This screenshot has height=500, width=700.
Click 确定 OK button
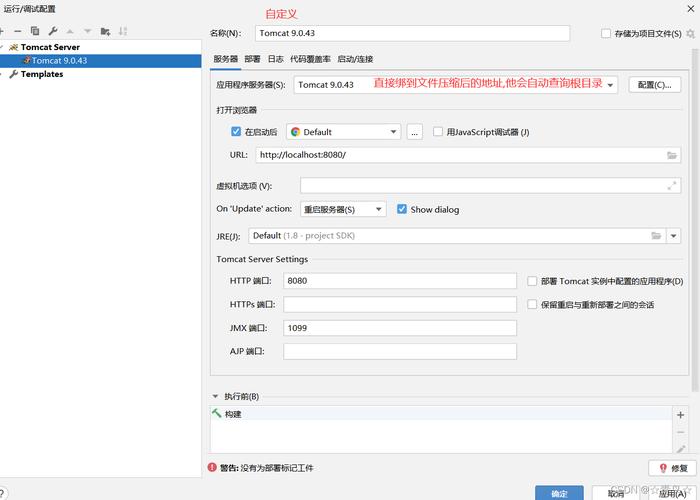[559, 493]
